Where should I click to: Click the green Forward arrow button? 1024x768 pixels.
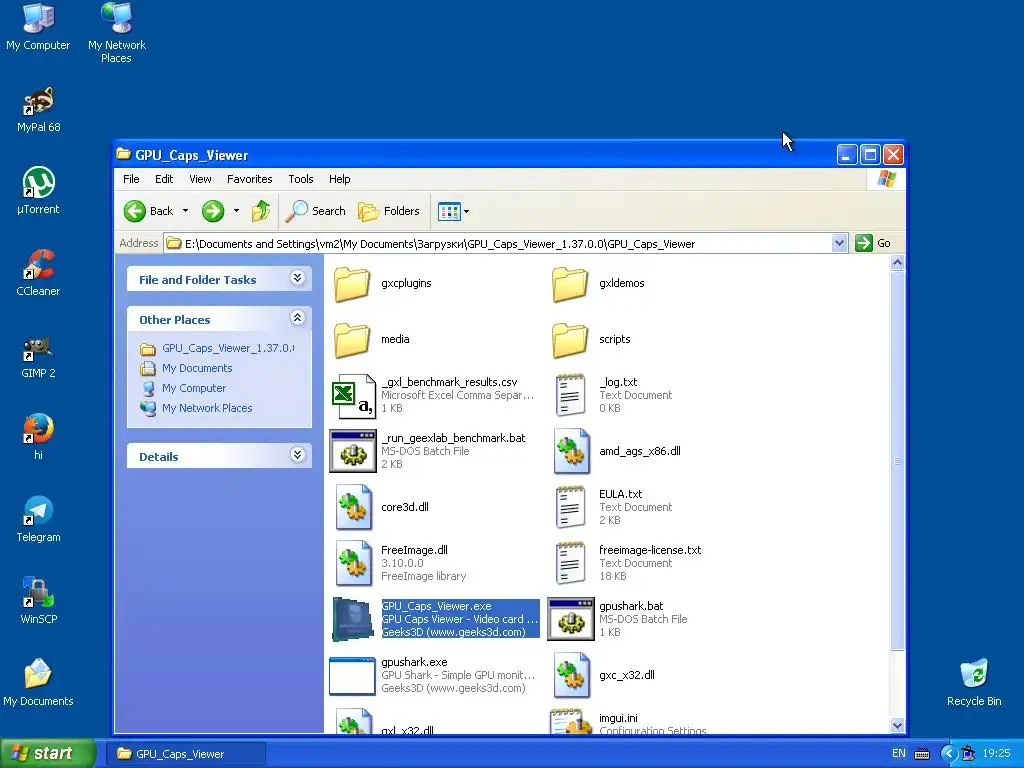(213, 211)
